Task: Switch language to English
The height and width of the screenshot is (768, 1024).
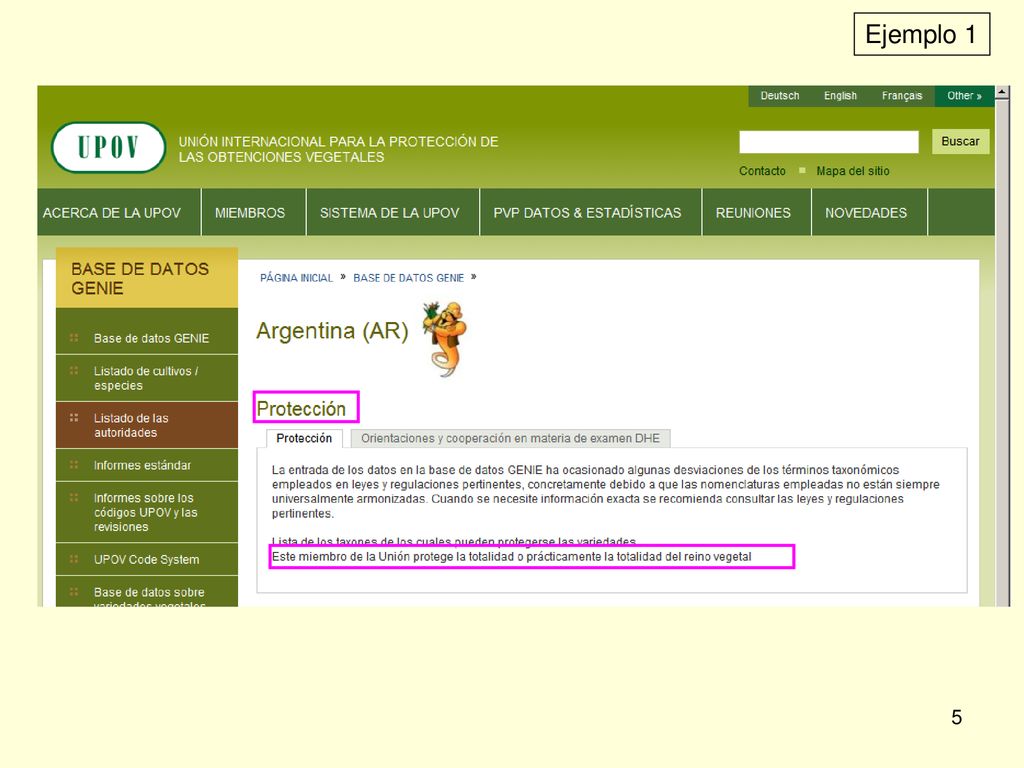Action: (840, 96)
